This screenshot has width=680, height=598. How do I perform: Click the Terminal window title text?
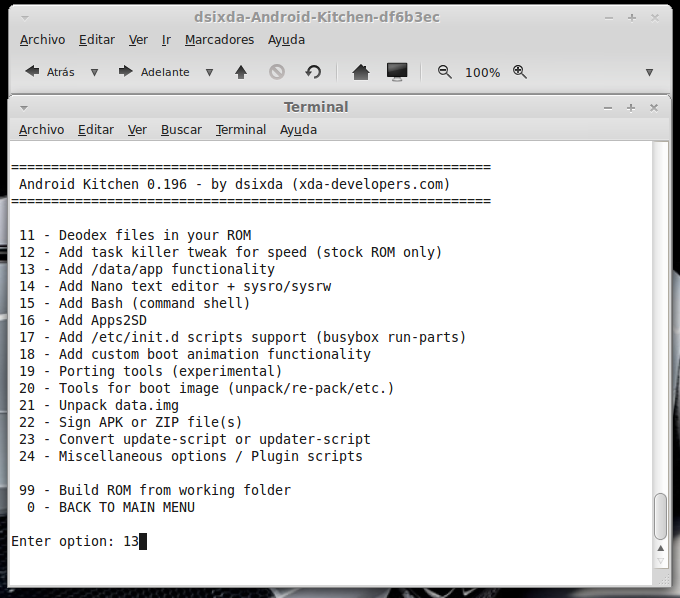pyautogui.click(x=316, y=107)
